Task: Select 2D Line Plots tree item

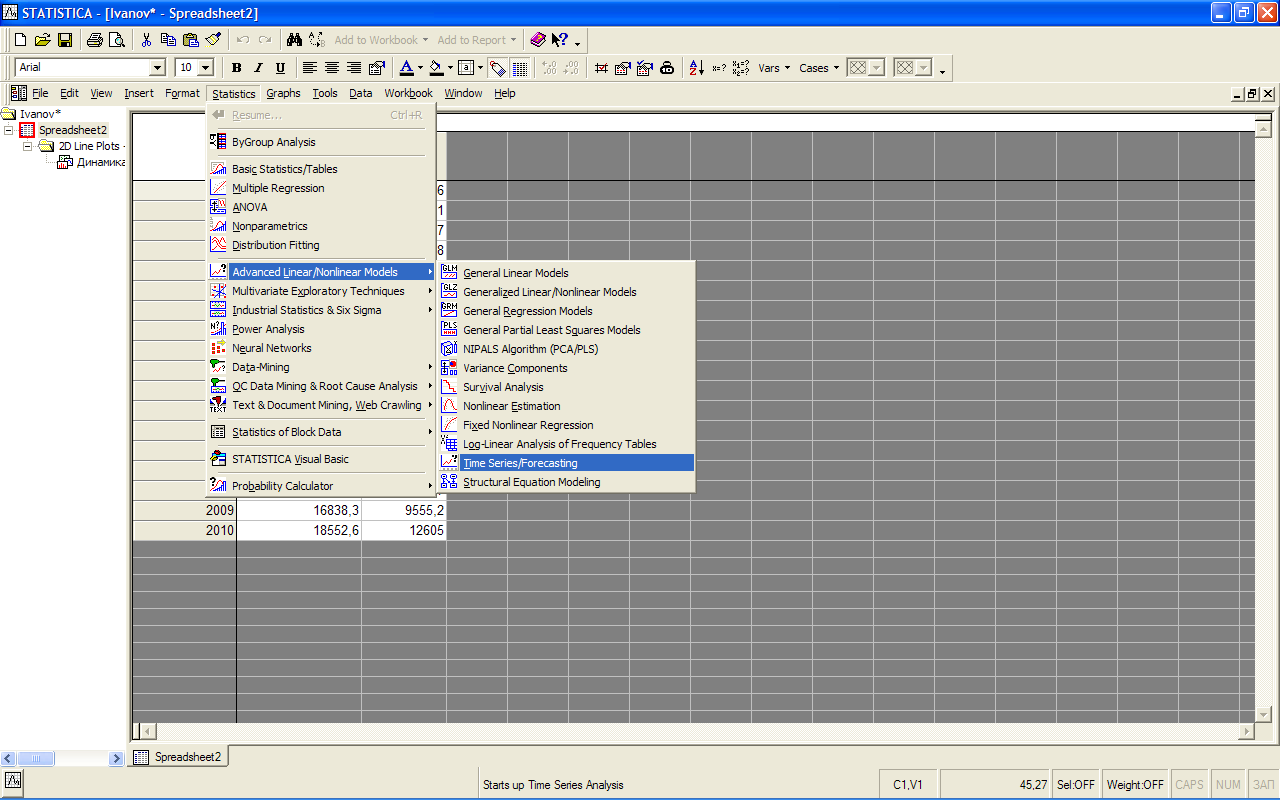Action: 89,146
